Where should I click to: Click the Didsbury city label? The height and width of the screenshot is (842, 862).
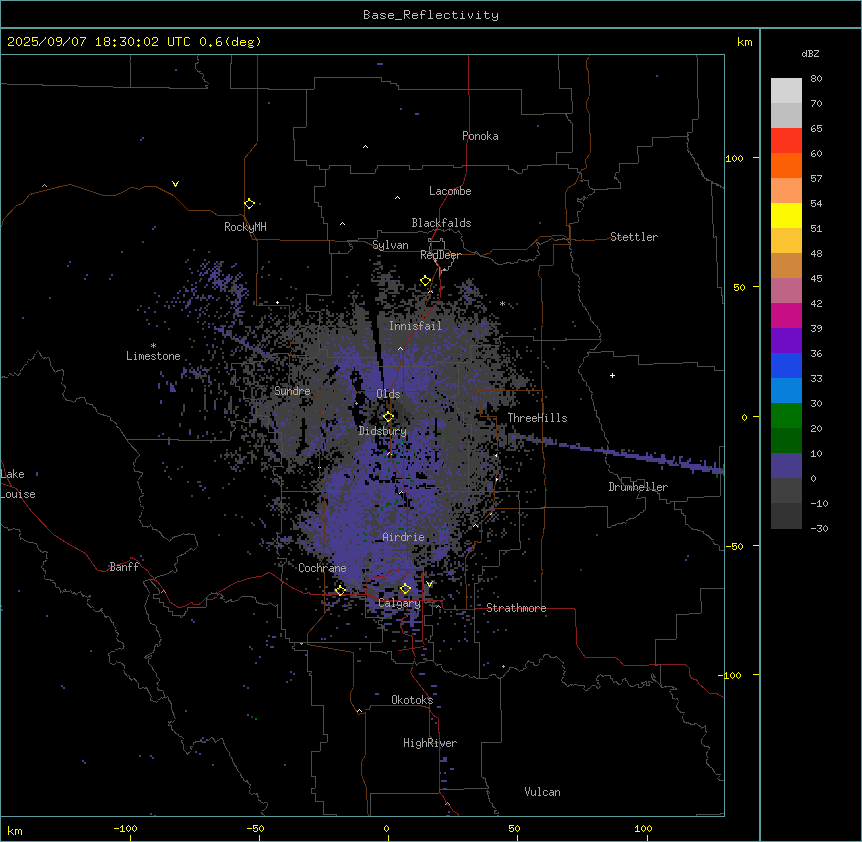pyautogui.click(x=383, y=431)
